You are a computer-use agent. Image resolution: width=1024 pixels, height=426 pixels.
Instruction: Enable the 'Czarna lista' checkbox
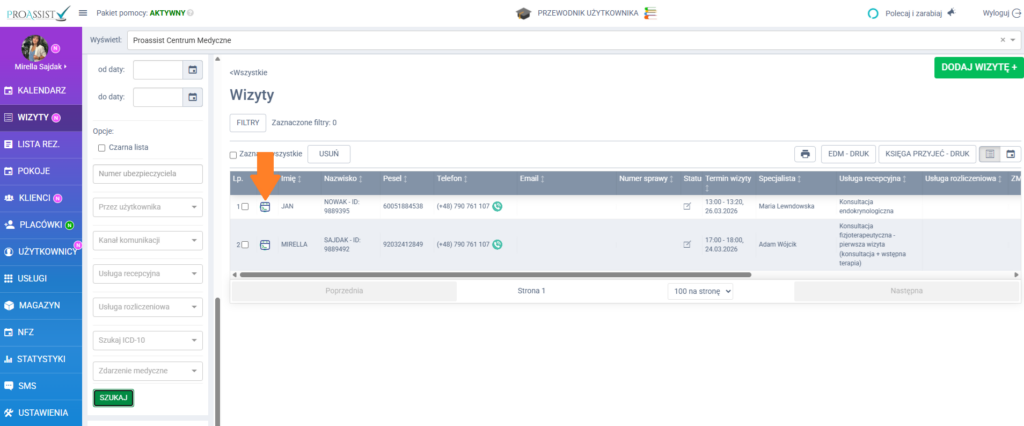pyautogui.click(x=101, y=147)
